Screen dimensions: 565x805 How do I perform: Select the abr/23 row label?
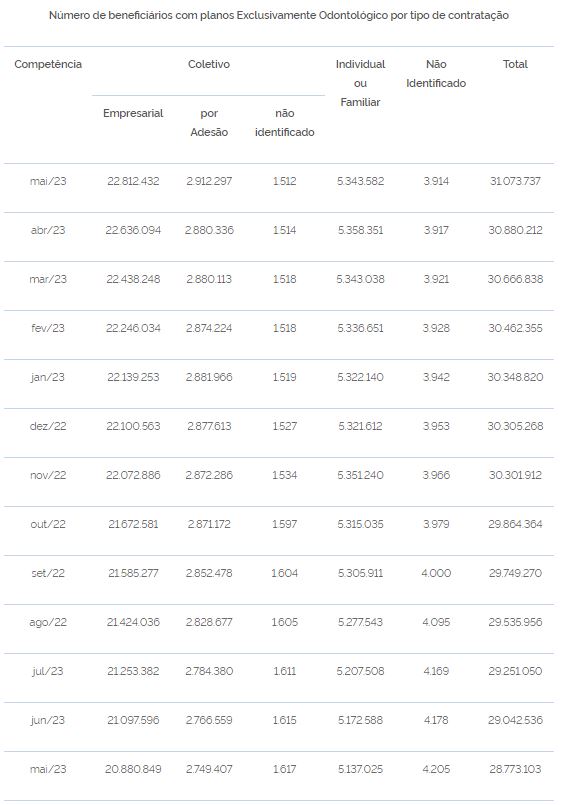tap(48, 230)
